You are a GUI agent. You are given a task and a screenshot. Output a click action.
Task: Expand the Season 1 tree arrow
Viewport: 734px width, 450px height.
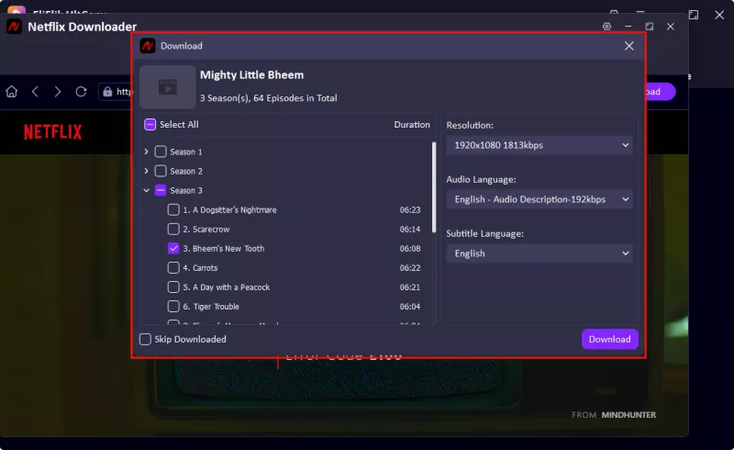[x=147, y=152]
